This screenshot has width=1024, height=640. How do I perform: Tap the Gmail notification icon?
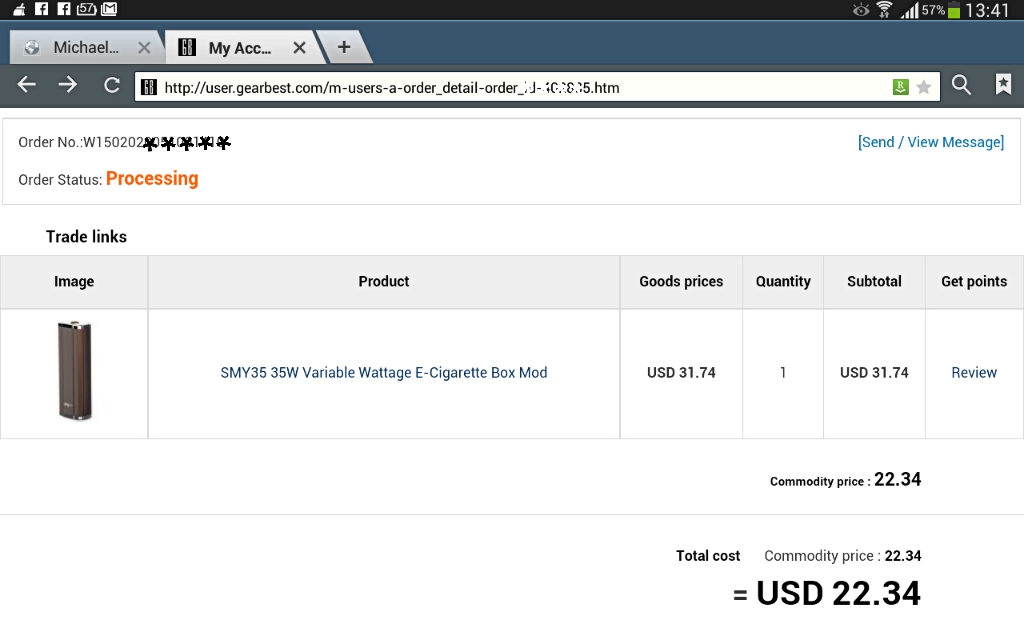point(109,9)
